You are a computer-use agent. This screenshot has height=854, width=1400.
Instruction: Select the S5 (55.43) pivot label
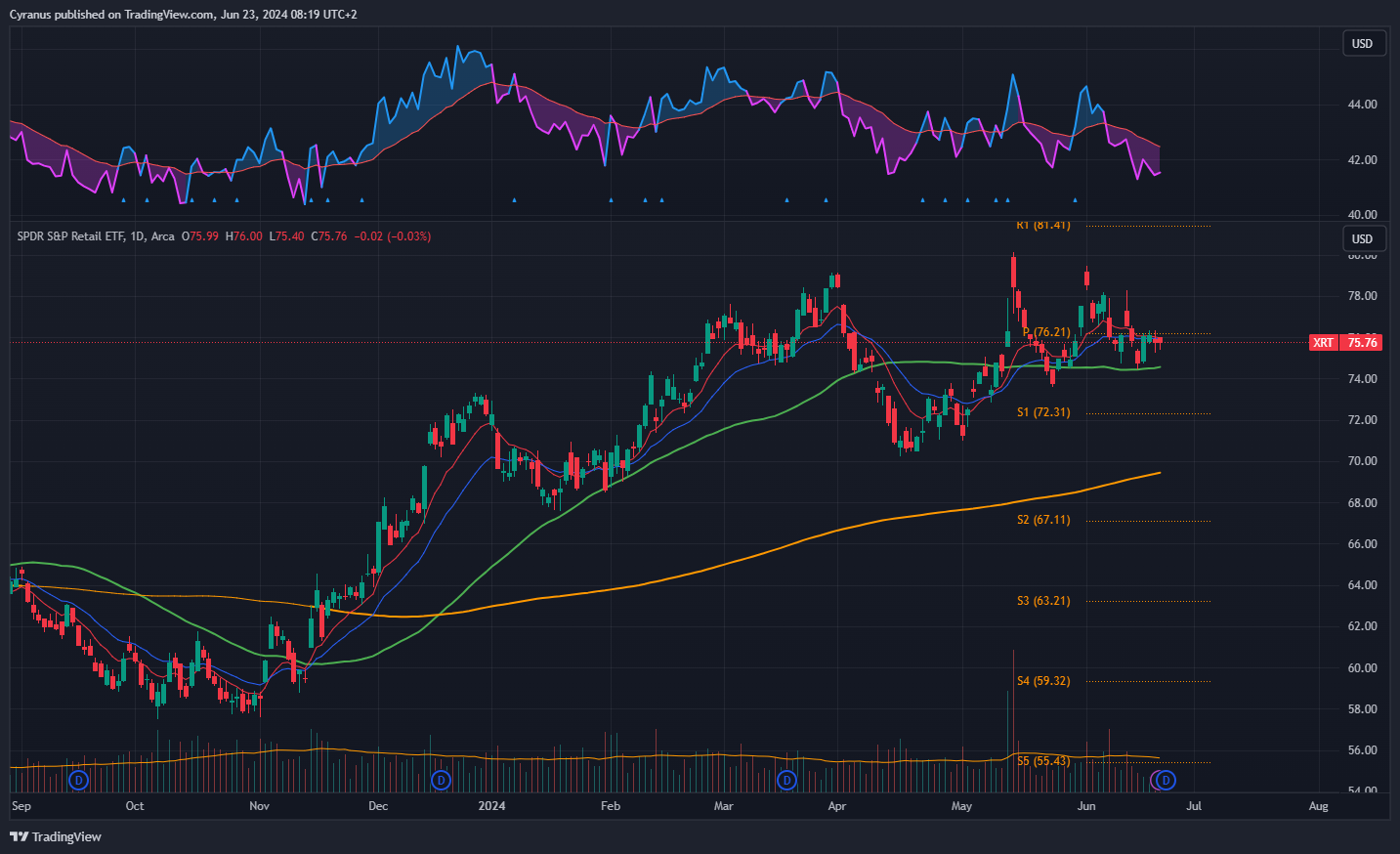pos(1043,761)
